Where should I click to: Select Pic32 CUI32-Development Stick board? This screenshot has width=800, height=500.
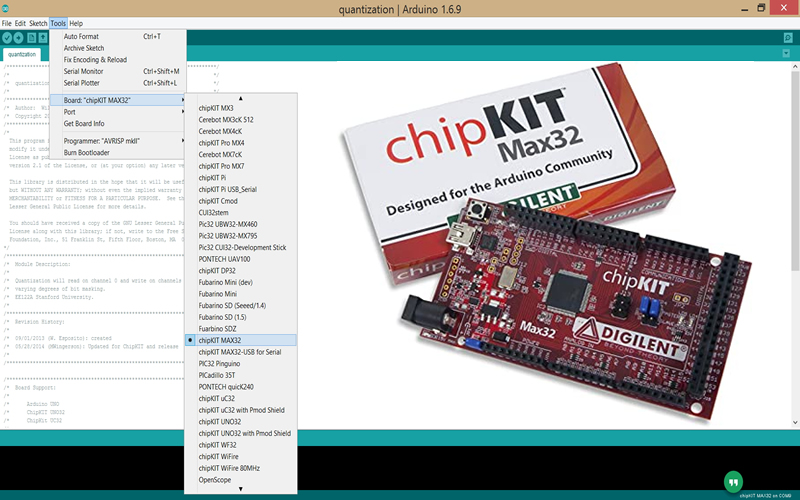[x=240, y=247]
